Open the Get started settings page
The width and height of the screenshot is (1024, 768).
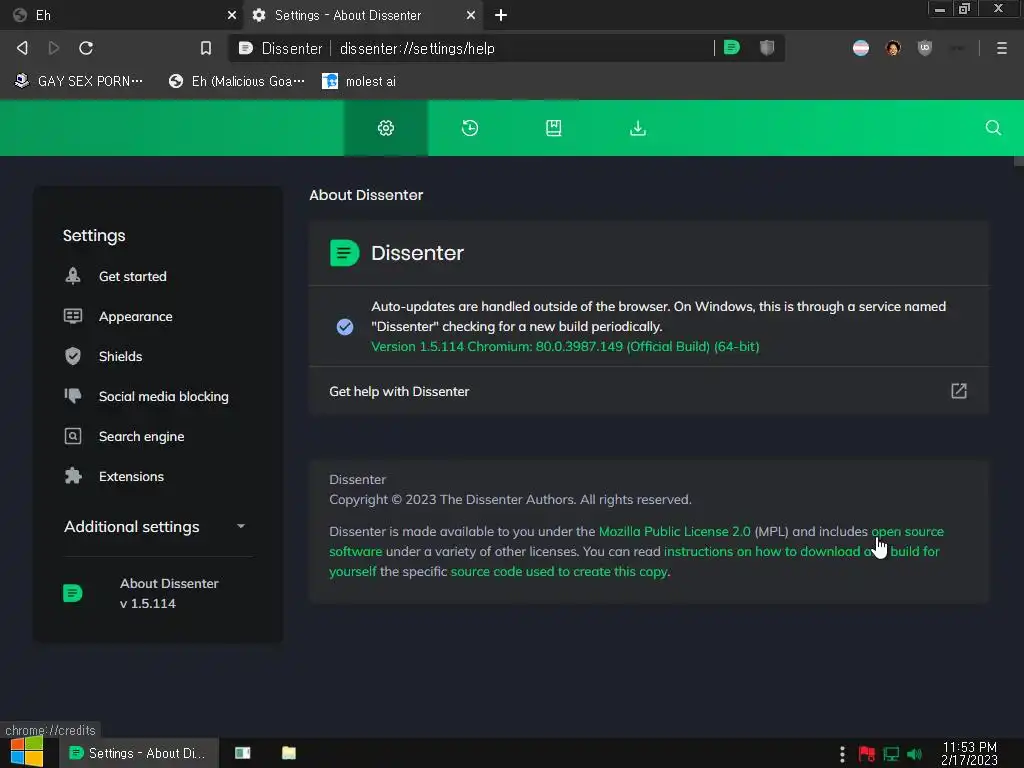coord(133,276)
